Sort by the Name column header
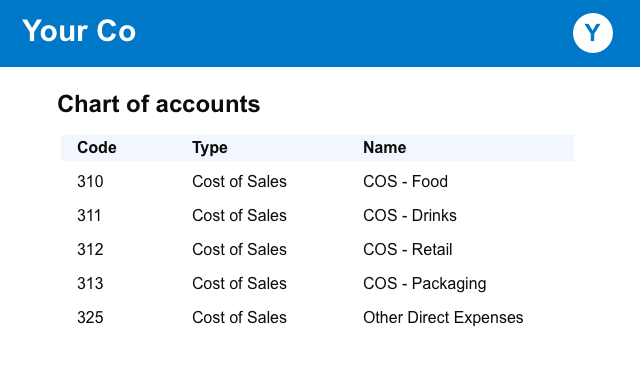The image size is (640, 371). tap(384, 147)
